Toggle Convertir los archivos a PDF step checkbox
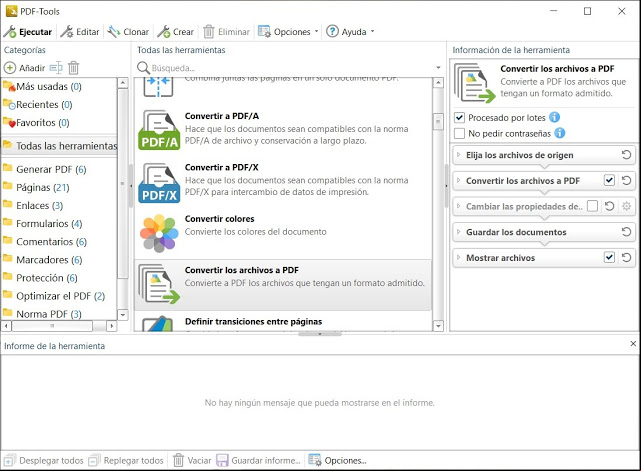Screen dimensions: 641x471 [609, 180]
